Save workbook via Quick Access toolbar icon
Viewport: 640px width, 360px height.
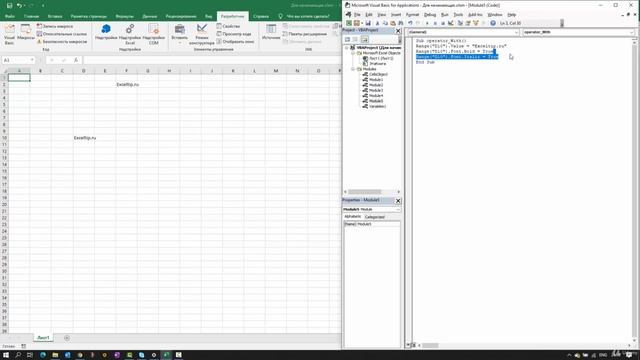point(9,6)
